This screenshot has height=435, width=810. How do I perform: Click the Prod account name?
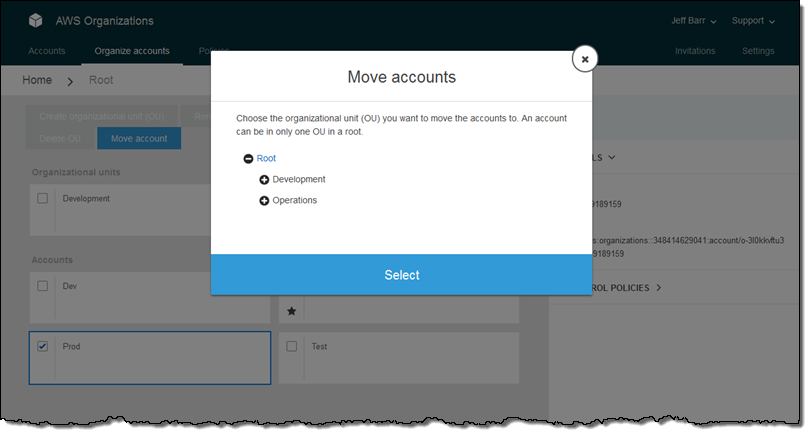pyautogui.click(x=71, y=346)
